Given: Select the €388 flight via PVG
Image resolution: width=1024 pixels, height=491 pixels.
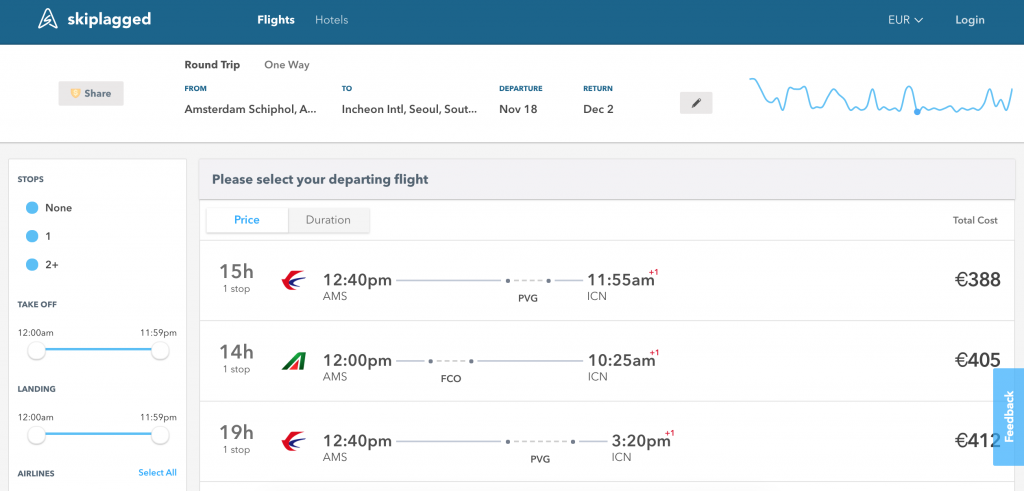Looking at the screenshot, I should coord(607,281).
